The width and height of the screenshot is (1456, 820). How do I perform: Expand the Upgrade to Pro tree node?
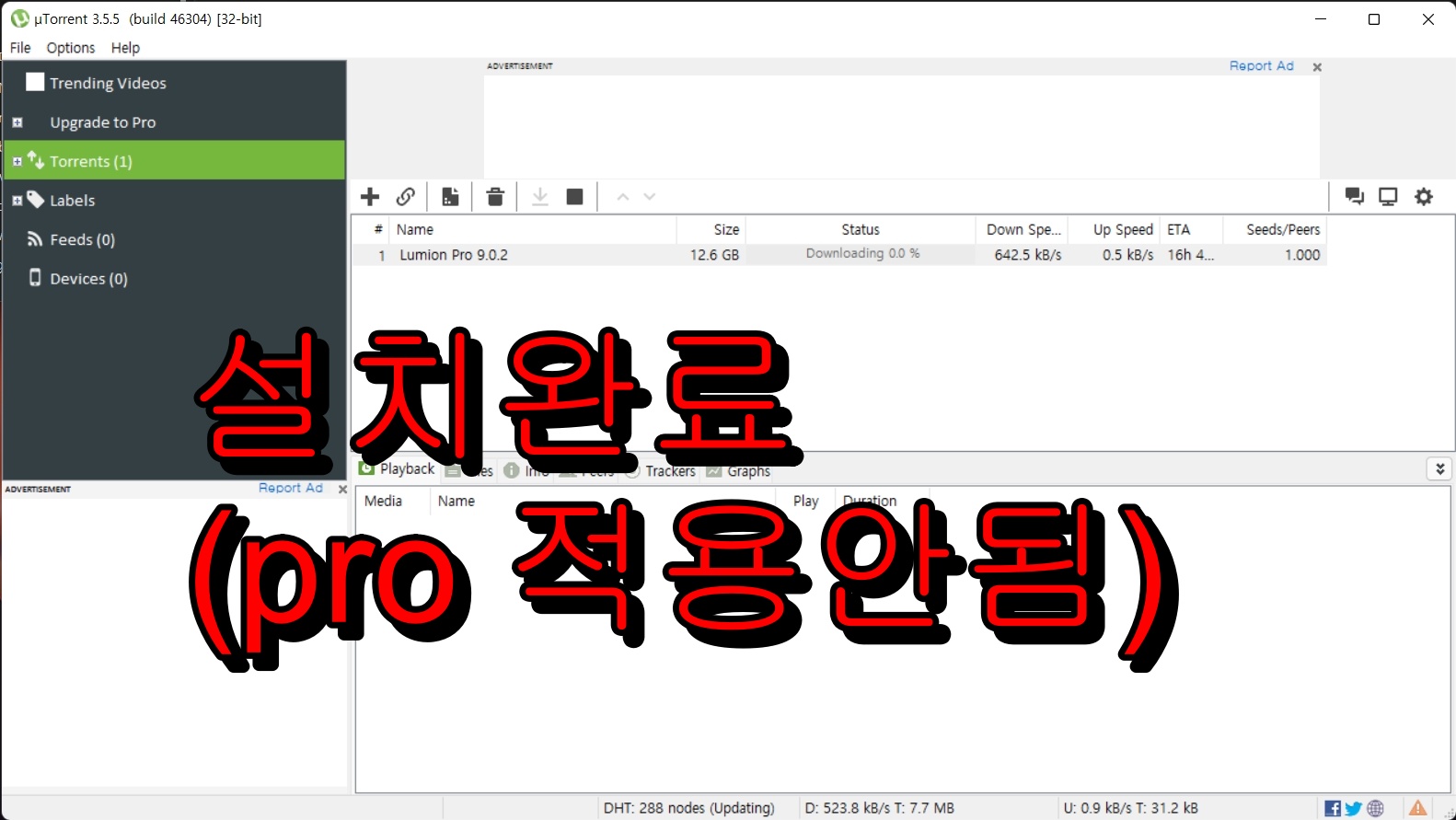pos(17,122)
